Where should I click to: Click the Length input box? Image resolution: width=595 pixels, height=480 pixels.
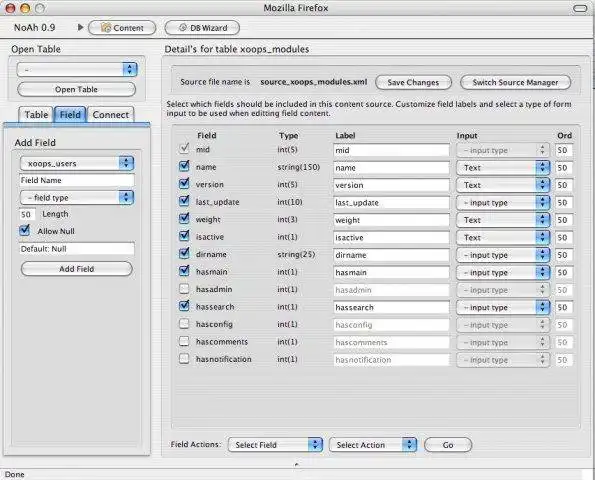tap(27, 214)
